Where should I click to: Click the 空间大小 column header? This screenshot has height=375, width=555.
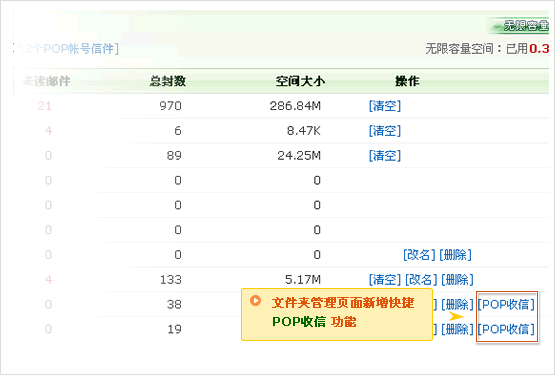tap(300, 81)
